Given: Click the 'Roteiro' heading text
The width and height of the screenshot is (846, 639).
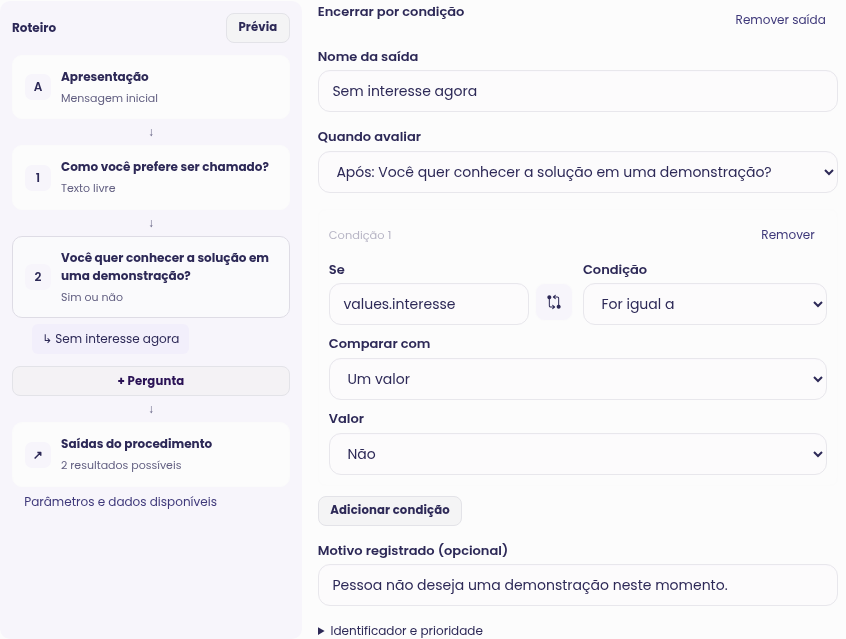Looking at the screenshot, I should pyautogui.click(x=34, y=28).
